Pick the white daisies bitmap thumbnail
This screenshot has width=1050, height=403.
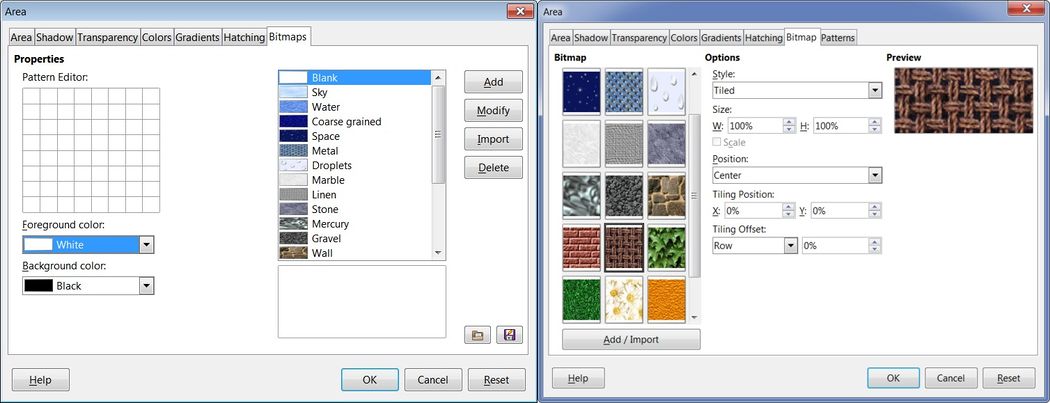point(624,299)
